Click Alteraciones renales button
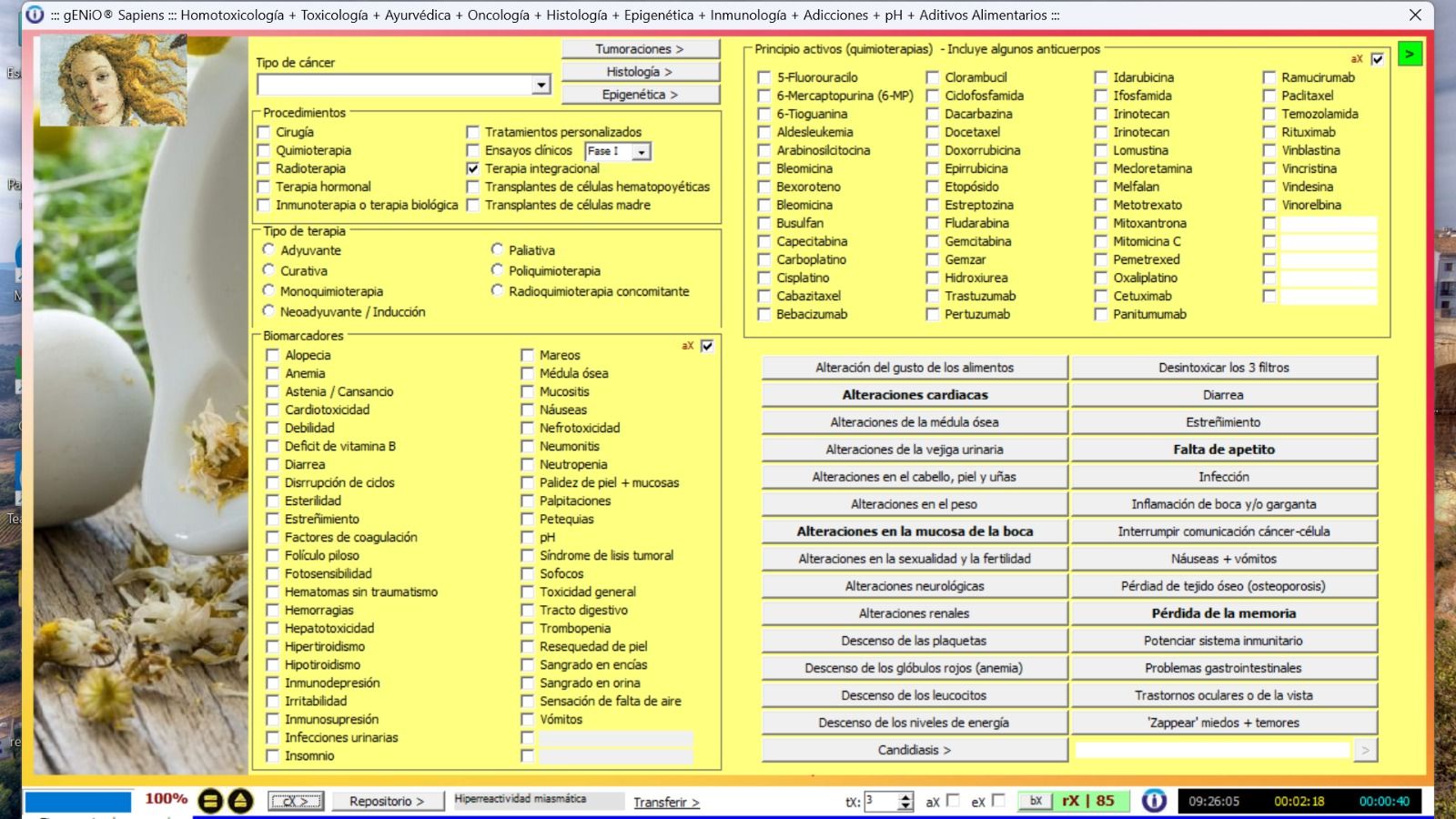Image resolution: width=1456 pixels, height=819 pixels. [x=915, y=613]
